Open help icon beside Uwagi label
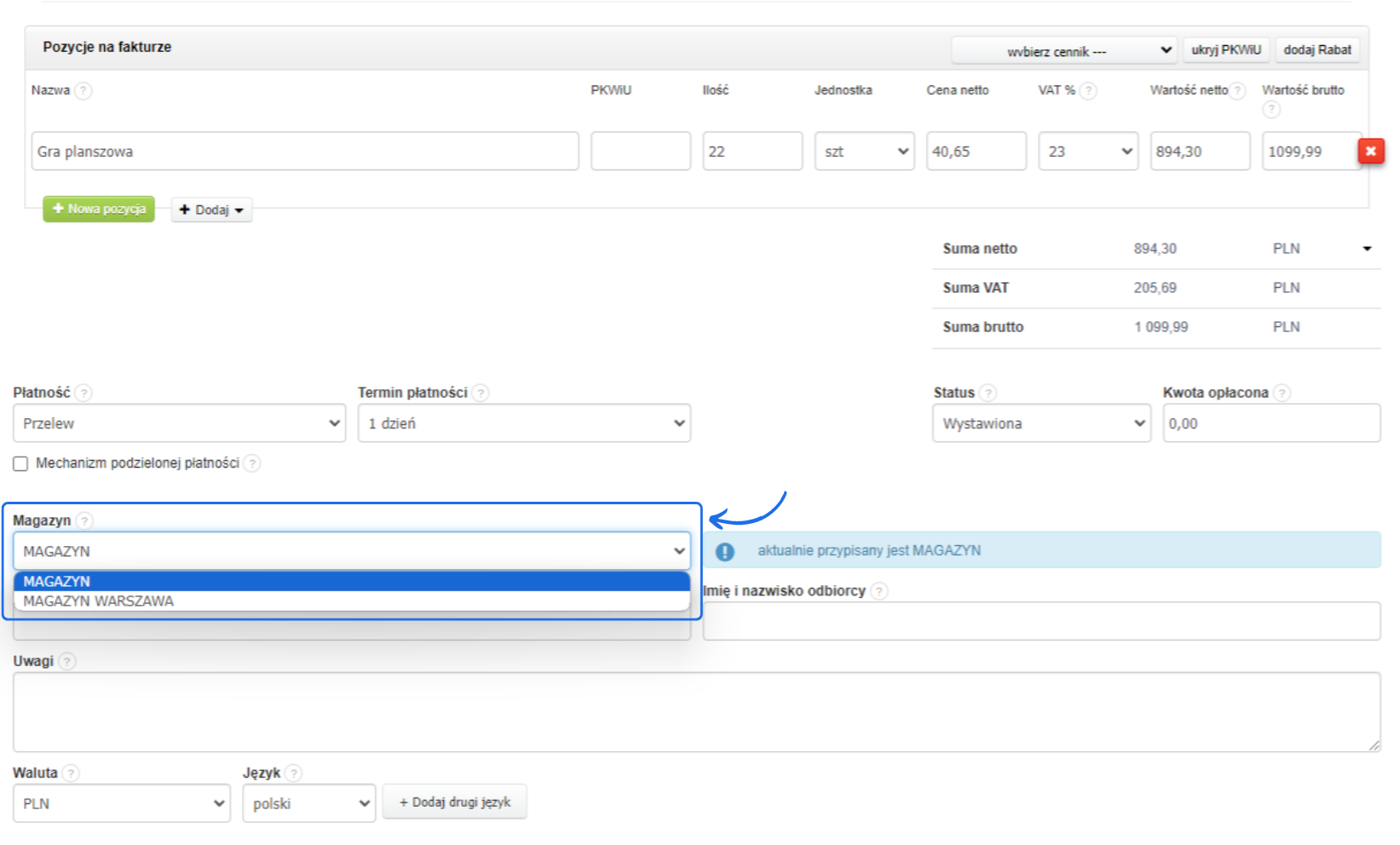1400x845 pixels. point(67,661)
